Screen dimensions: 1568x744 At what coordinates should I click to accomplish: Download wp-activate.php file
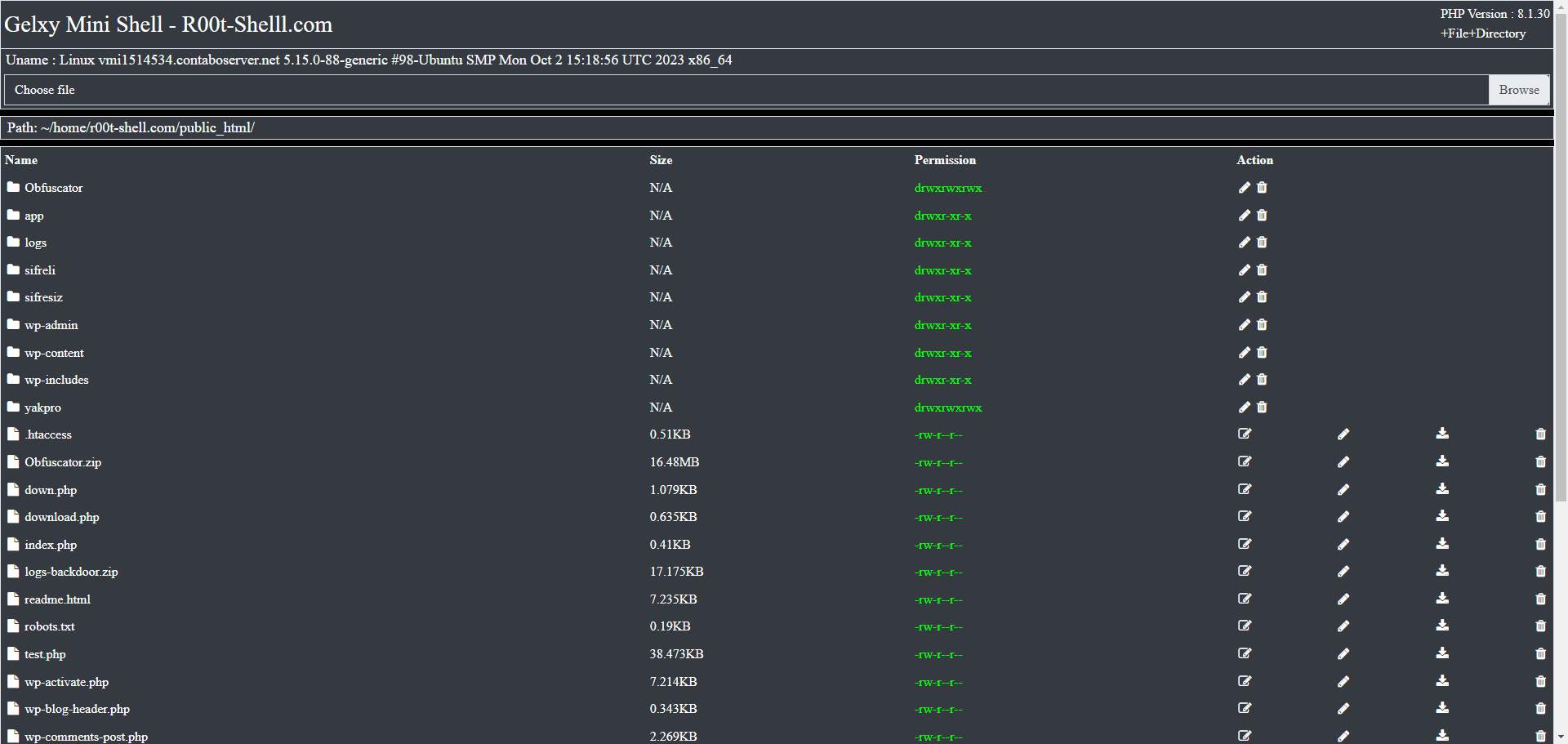click(x=1442, y=681)
